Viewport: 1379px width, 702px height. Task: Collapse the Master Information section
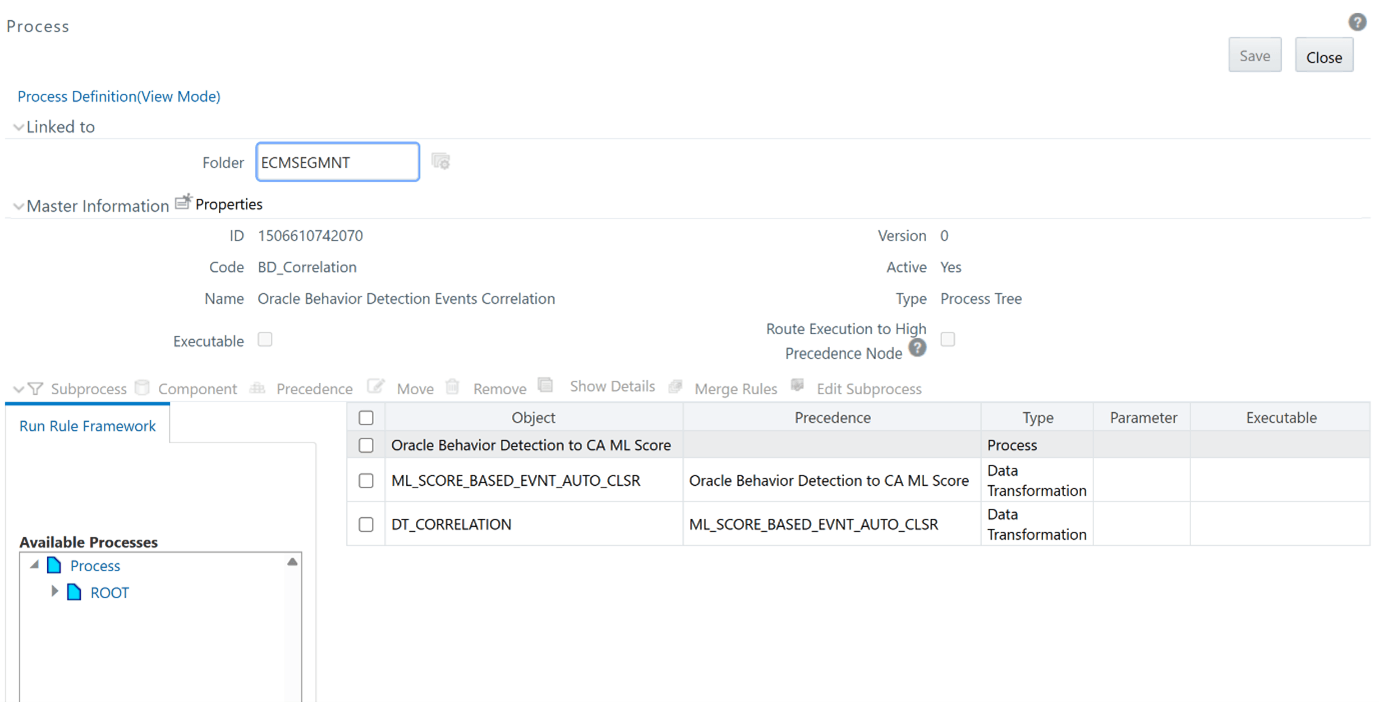click(x=17, y=206)
